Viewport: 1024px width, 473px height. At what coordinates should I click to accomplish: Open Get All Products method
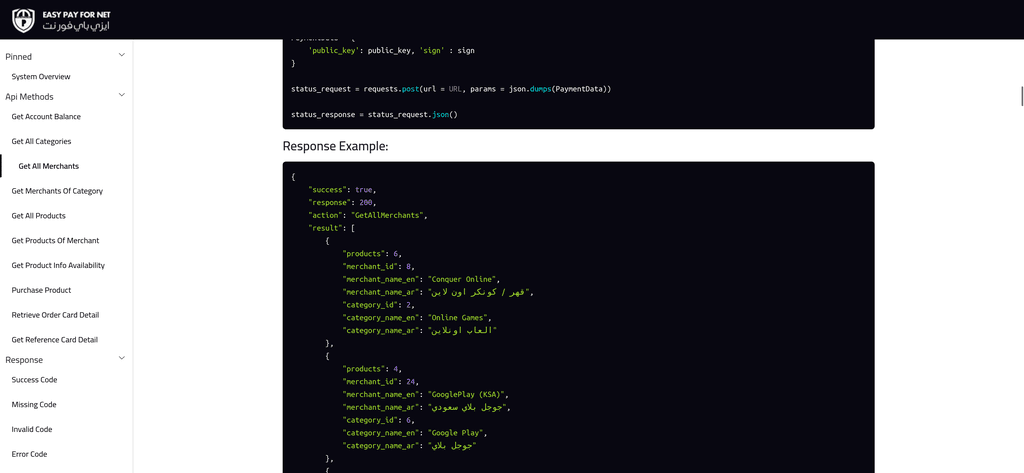[x=39, y=216]
